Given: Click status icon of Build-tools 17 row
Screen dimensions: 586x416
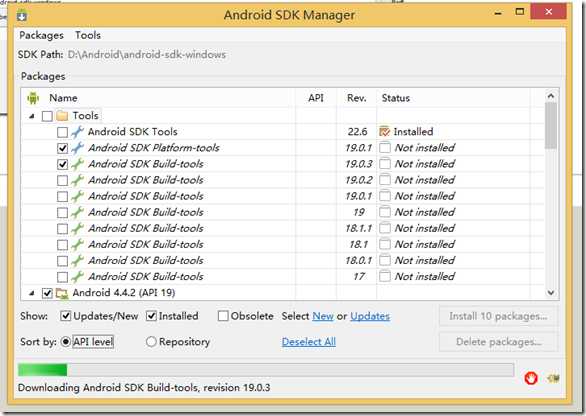Looking at the screenshot, I should 385,276.
